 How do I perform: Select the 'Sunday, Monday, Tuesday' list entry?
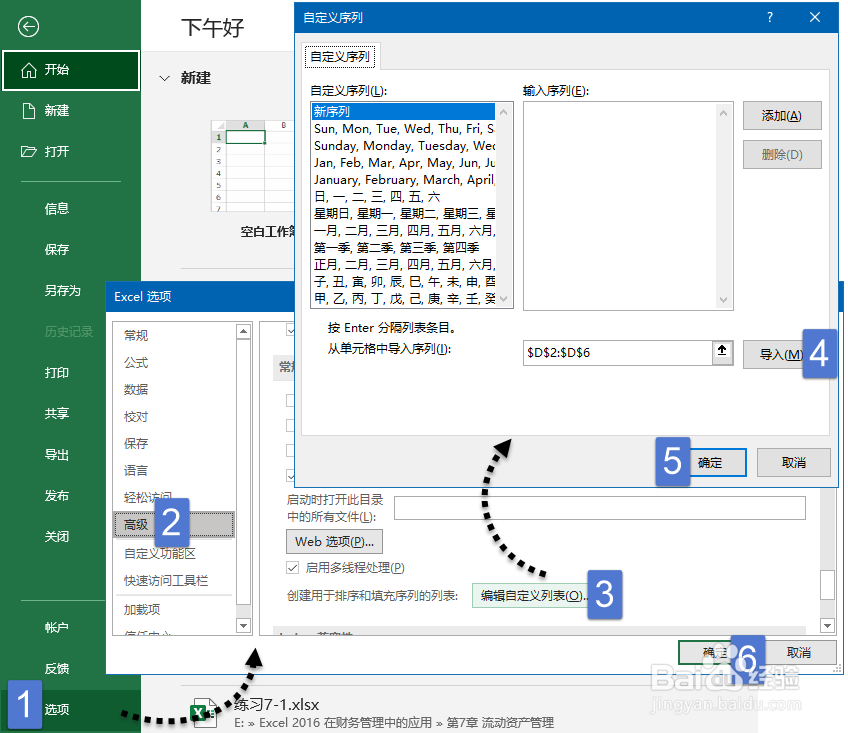[x=403, y=146]
